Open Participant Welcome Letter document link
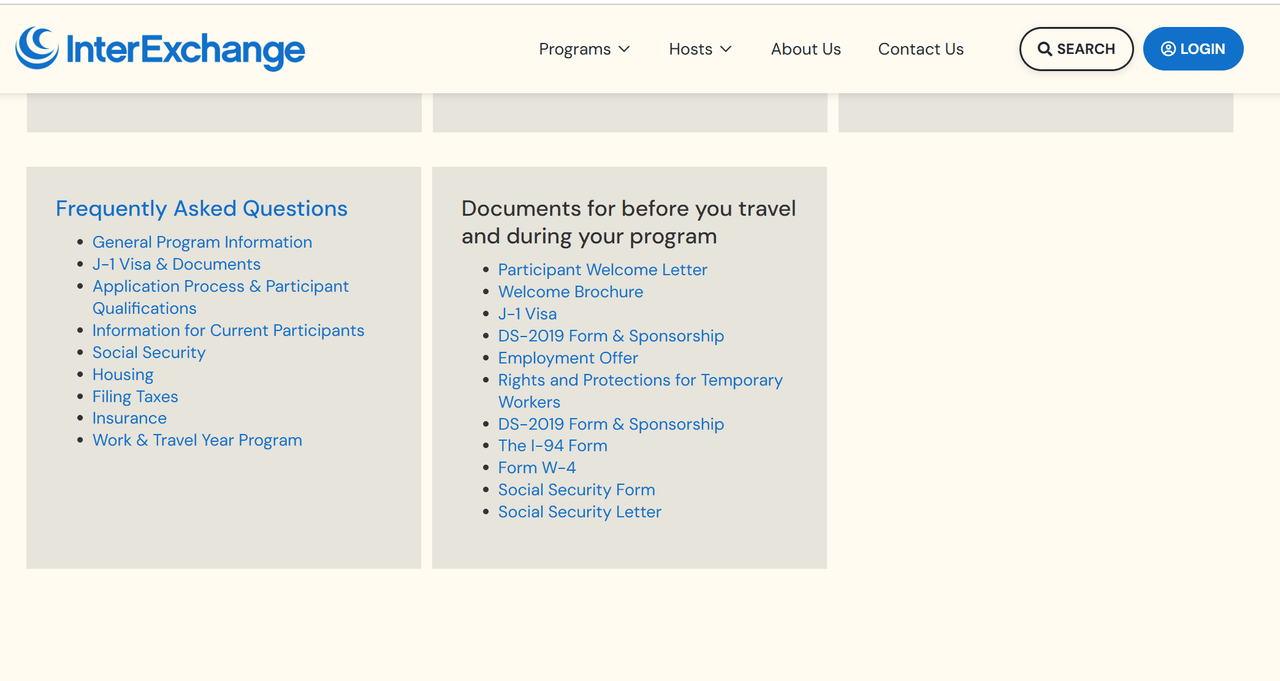Viewport: 1280px width, 681px height. [603, 270]
